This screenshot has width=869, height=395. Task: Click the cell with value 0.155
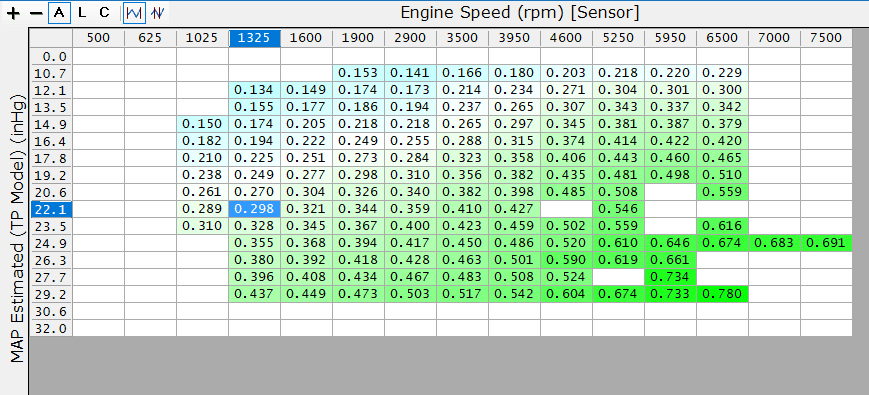pyautogui.click(x=254, y=107)
